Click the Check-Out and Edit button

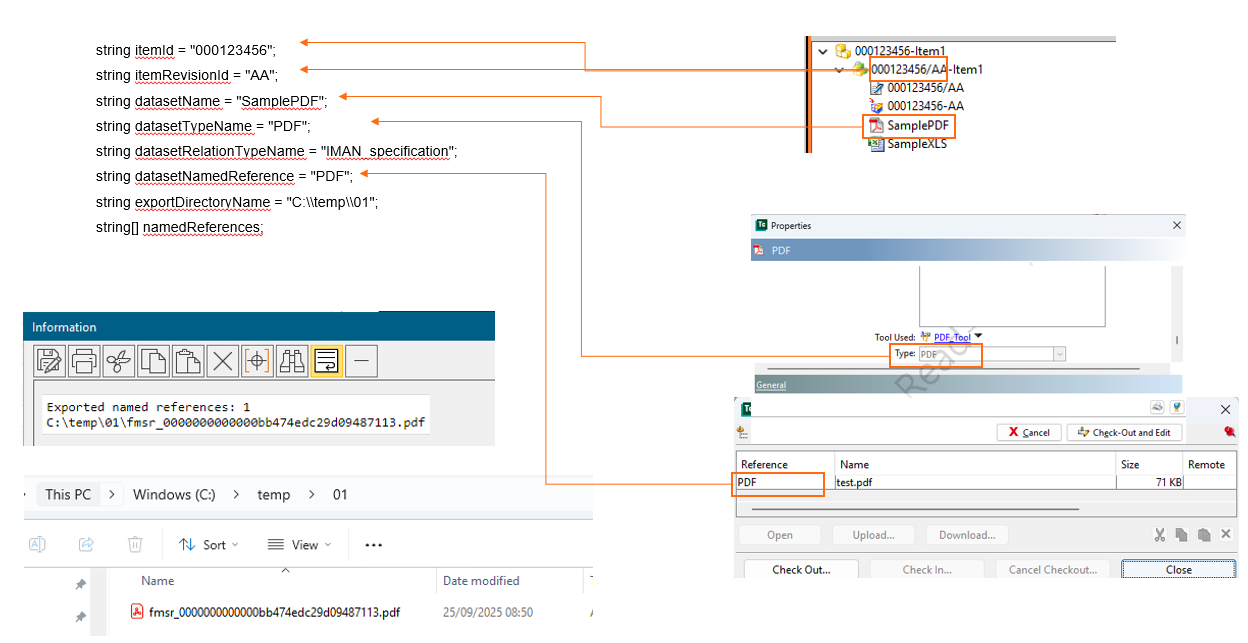(1125, 432)
